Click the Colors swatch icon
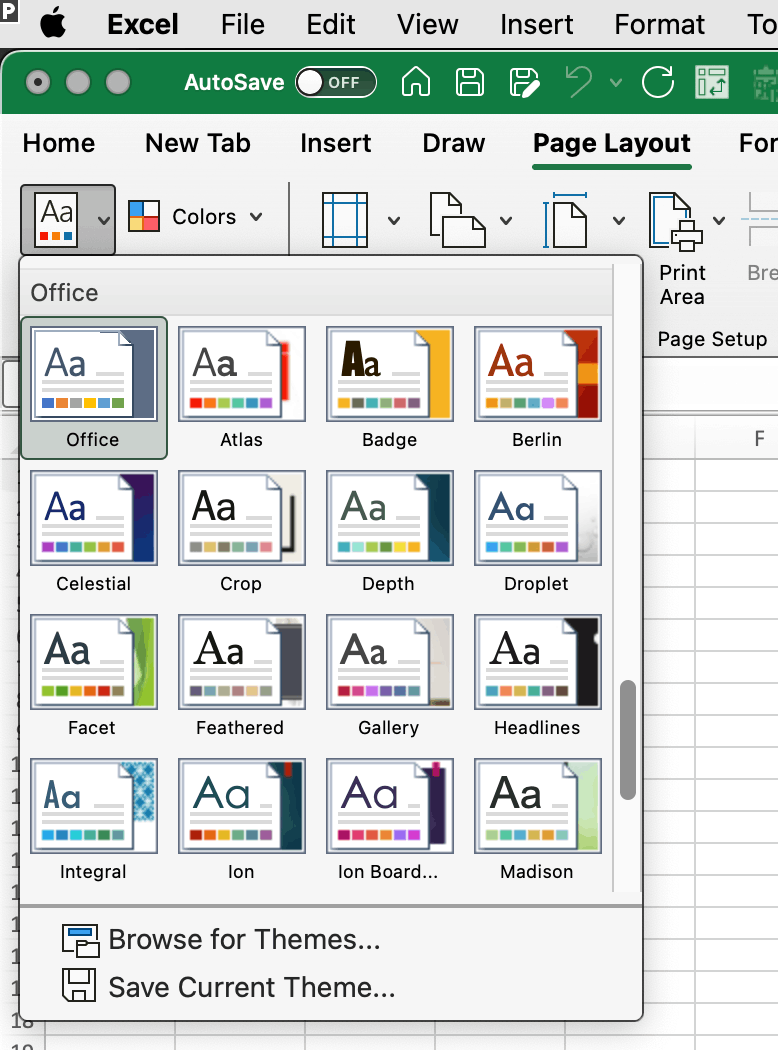778x1050 pixels. click(x=143, y=216)
